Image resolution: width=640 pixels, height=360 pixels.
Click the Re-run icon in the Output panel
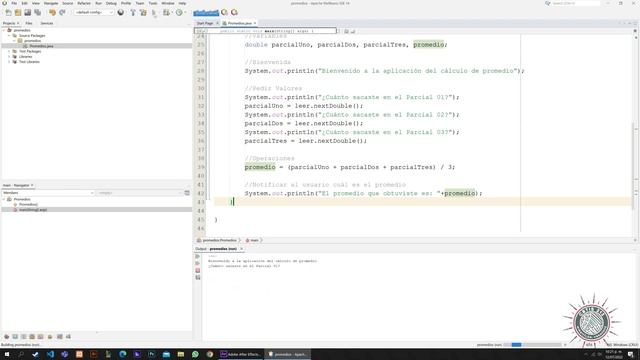click(x=198, y=256)
